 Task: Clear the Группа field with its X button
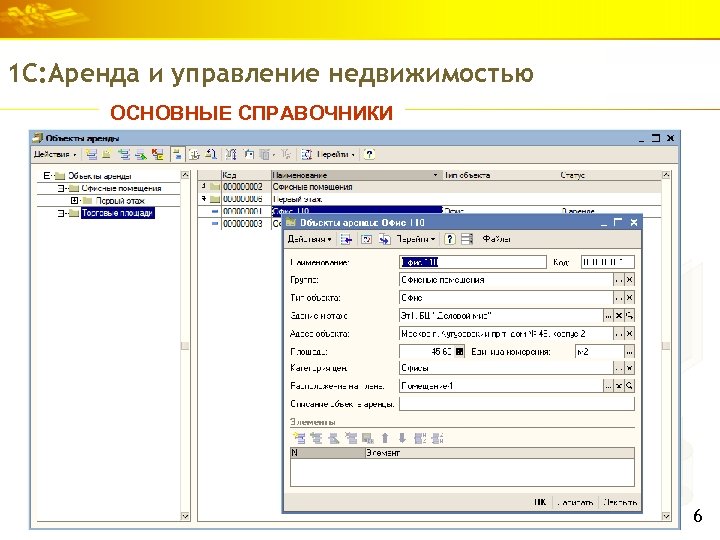pos(630,280)
